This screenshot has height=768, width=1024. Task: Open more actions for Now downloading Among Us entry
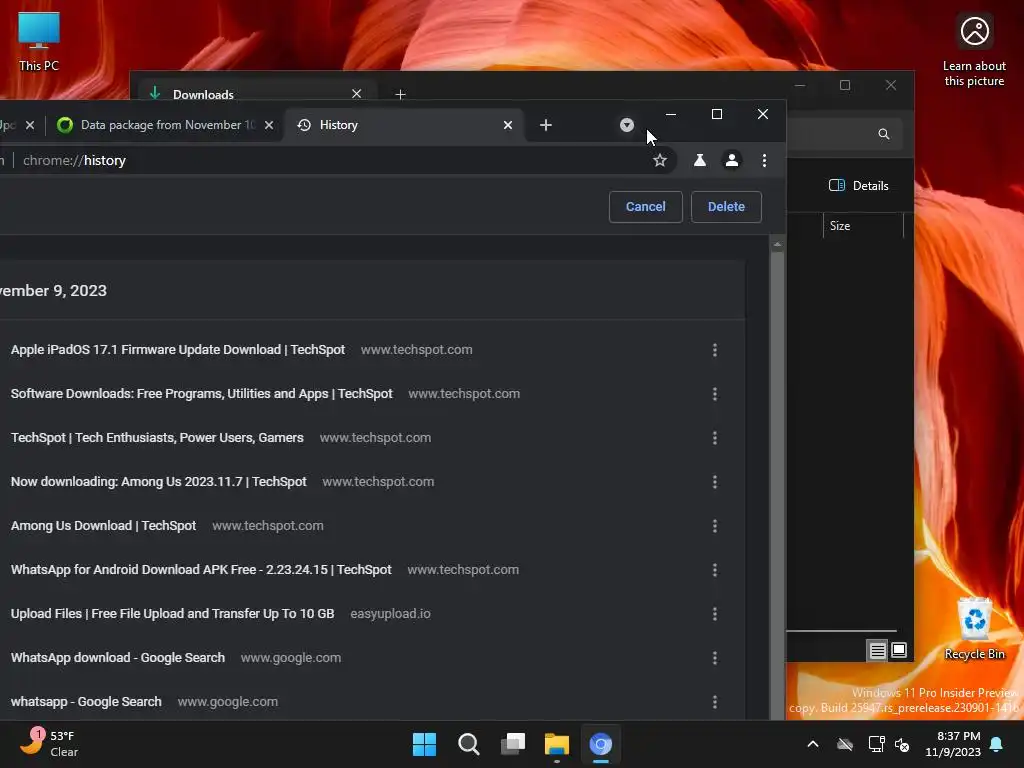(x=714, y=482)
